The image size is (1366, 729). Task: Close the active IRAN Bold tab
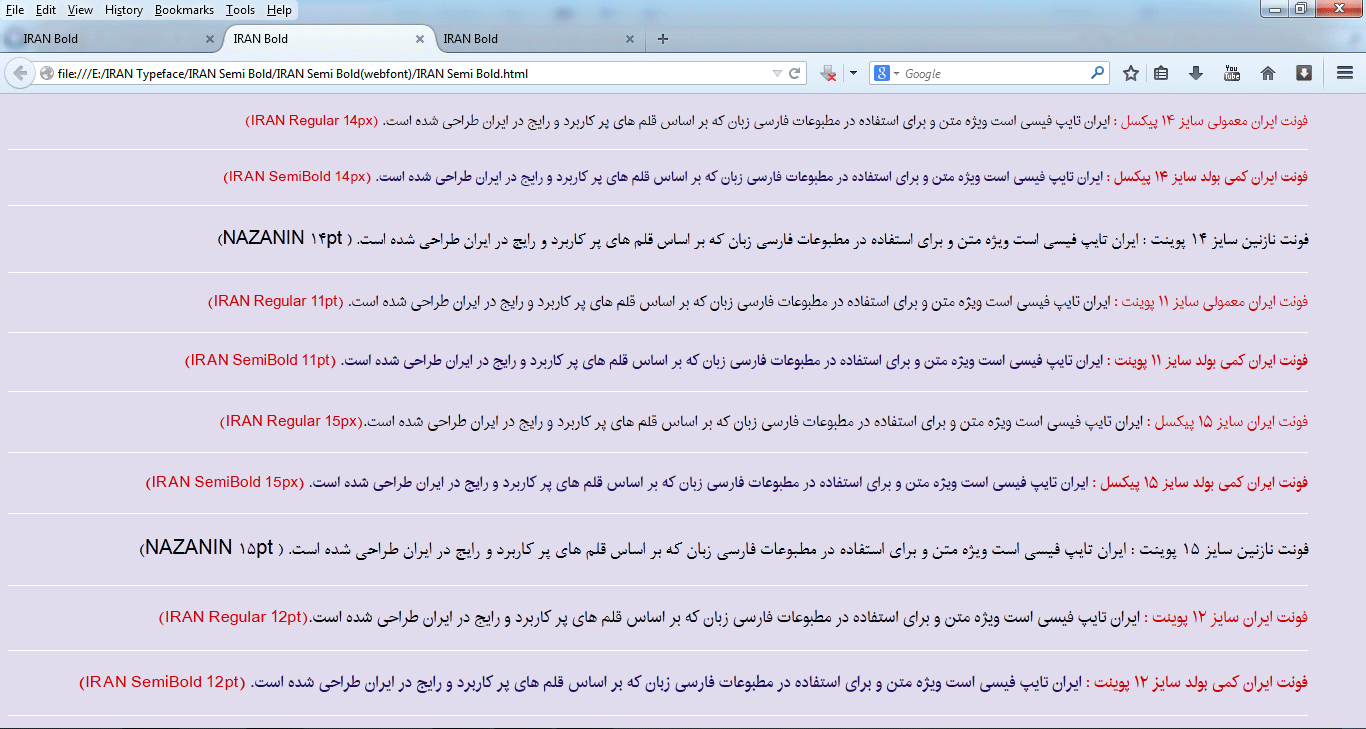[419, 39]
